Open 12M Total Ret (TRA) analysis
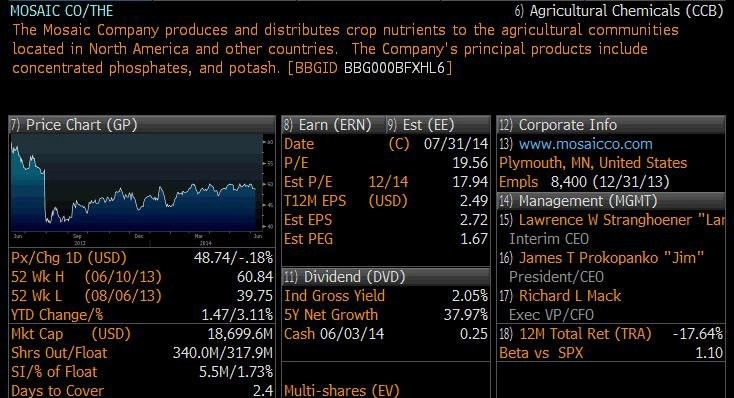The width and height of the screenshot is (734, 398). pyautogui.click(x=576, y=334)
